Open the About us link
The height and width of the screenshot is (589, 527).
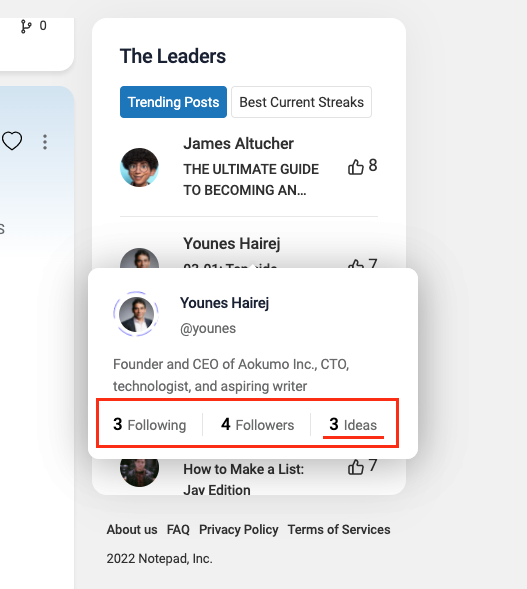tap(132, 530)
